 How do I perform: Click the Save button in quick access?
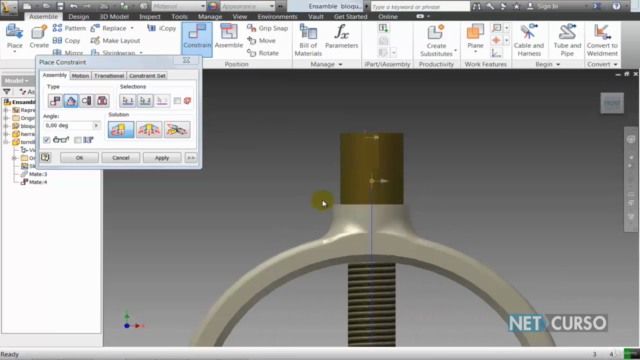pos(60,6)
